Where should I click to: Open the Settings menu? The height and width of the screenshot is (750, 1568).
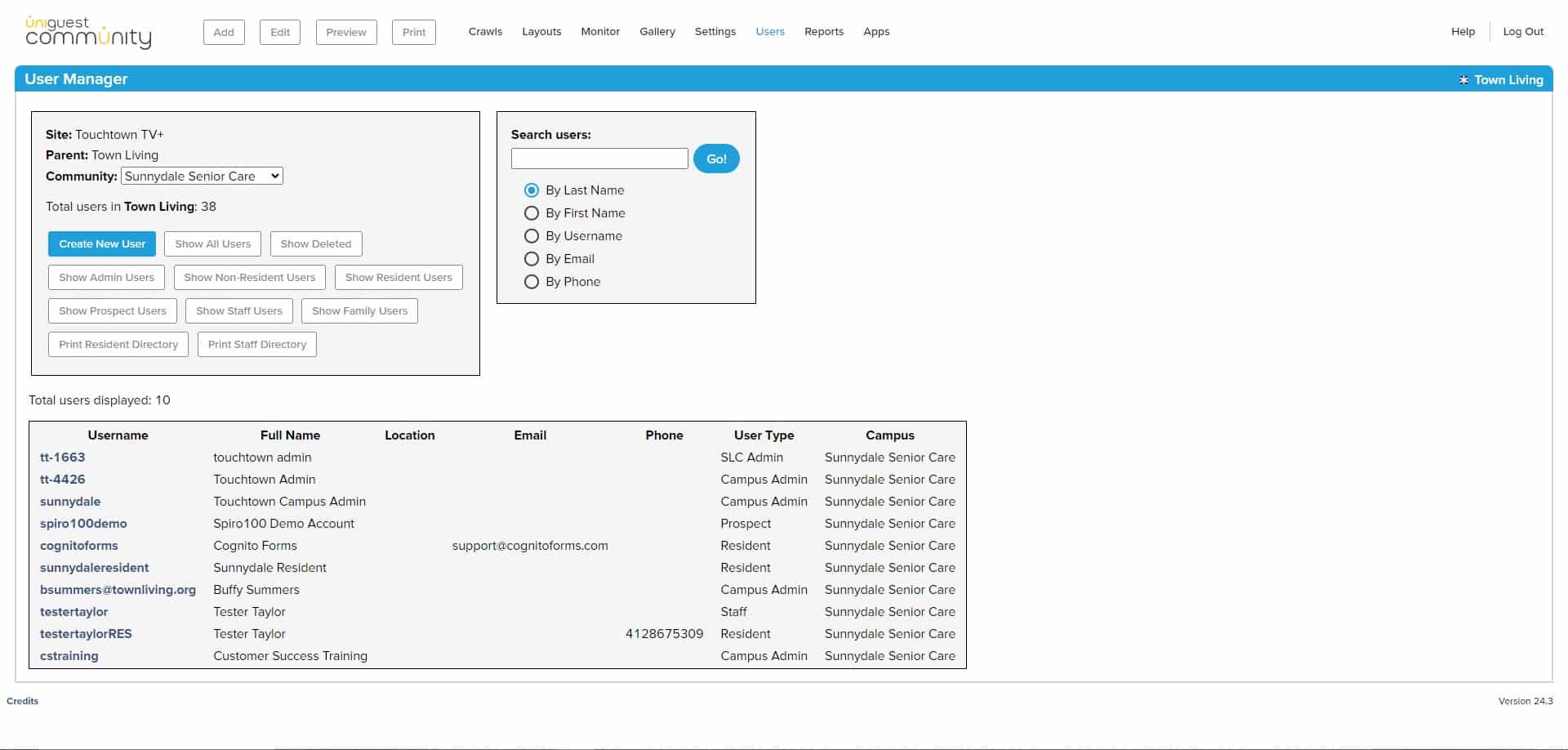(x=715, y=32)
